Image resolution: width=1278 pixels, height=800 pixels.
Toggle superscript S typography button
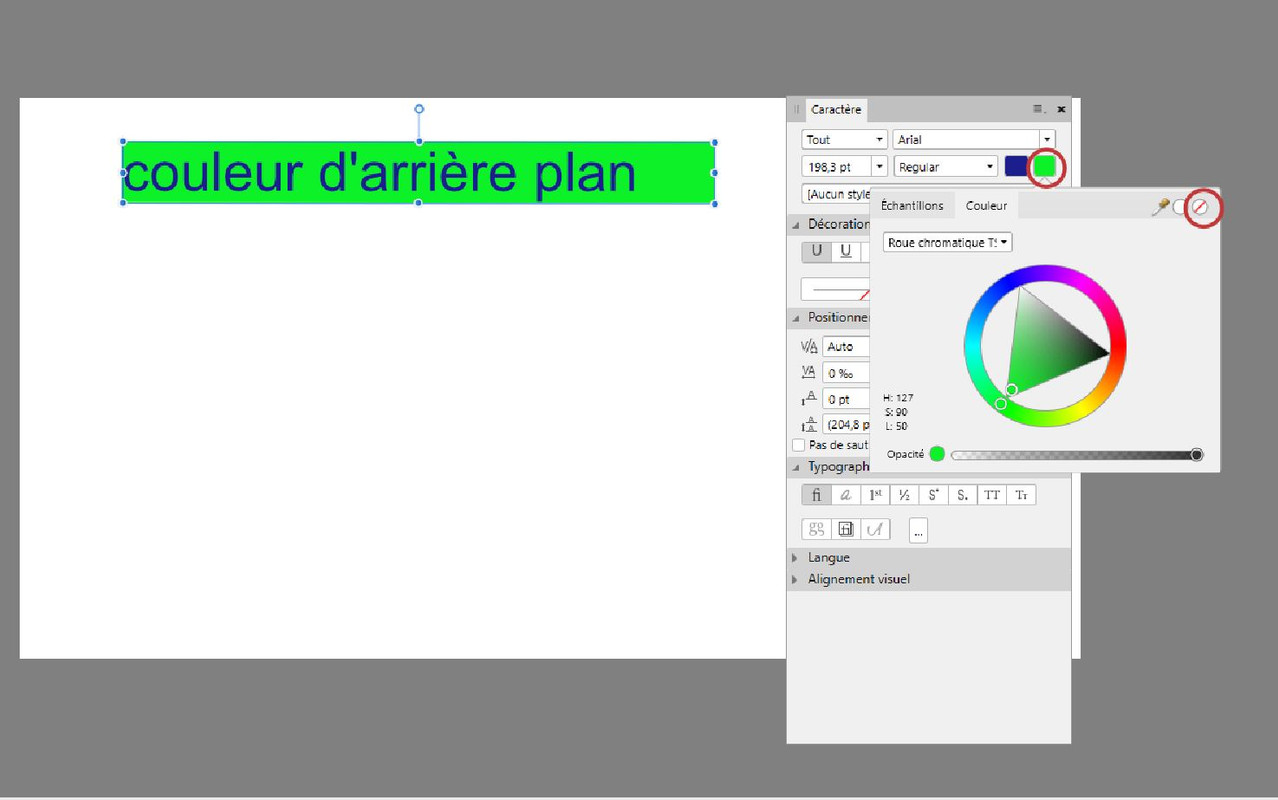click(933, 495)
